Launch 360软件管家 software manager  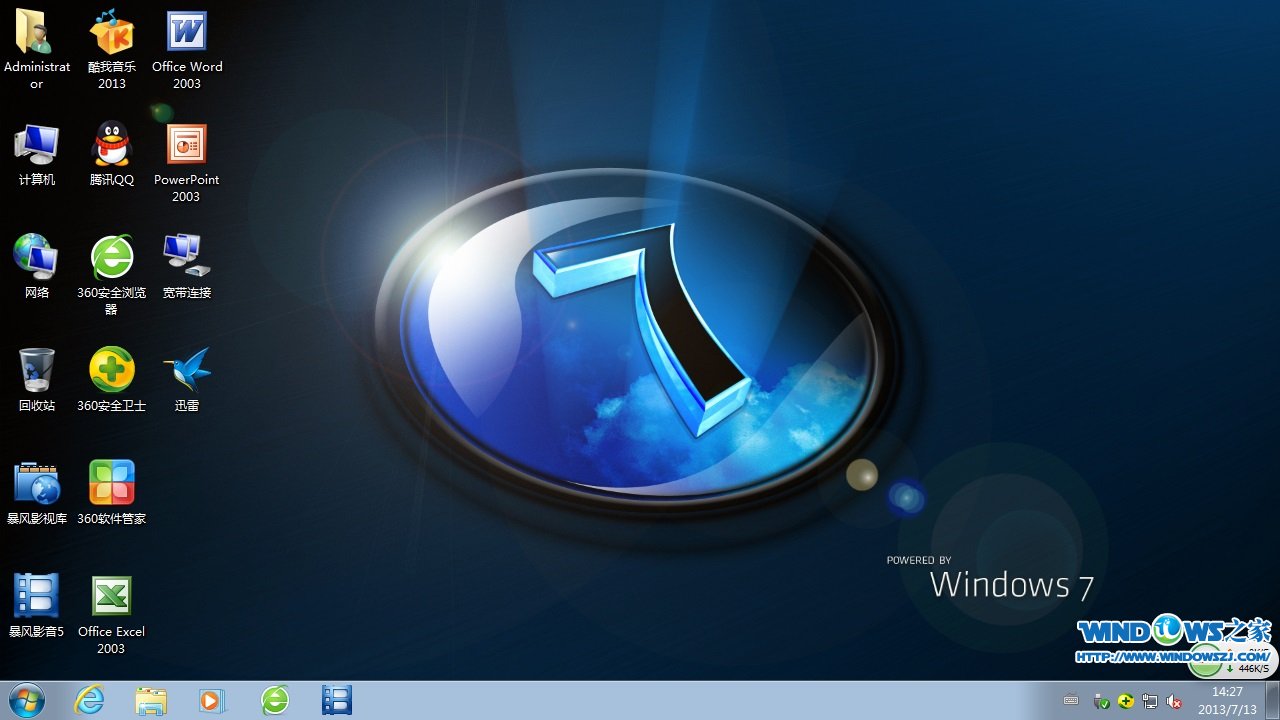click(111, 481)
